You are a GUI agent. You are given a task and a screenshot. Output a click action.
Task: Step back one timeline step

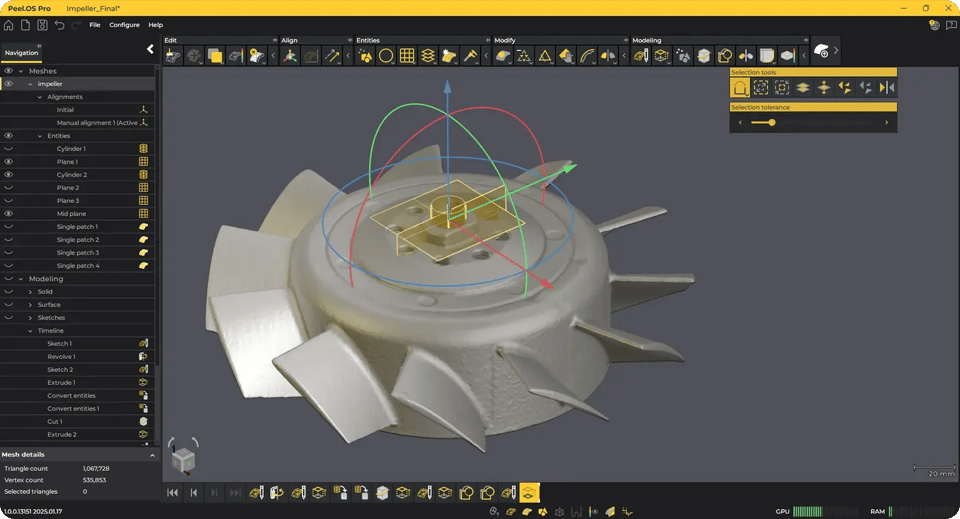[193, 493]
